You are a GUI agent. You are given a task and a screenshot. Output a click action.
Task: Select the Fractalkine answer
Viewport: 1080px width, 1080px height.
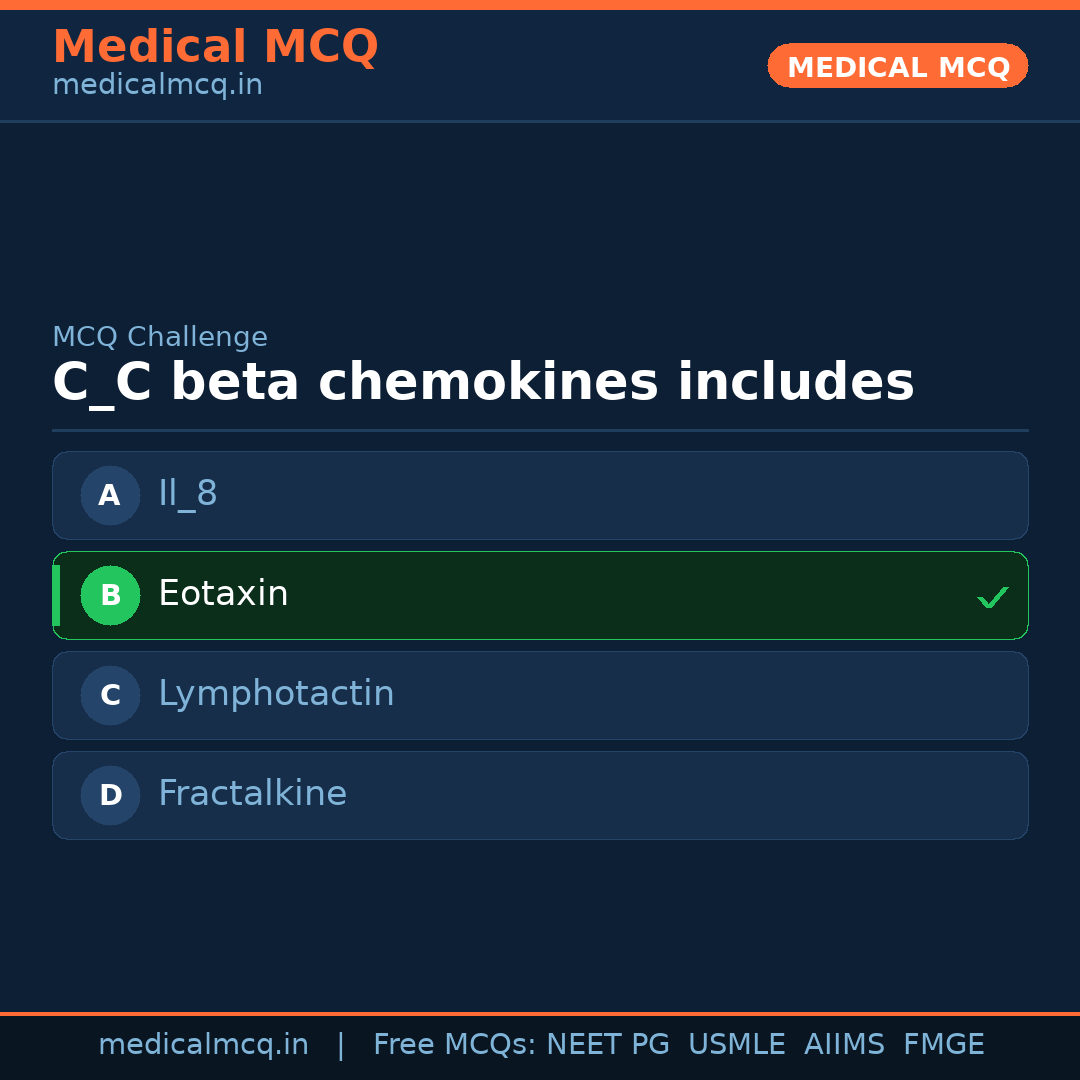252,794
